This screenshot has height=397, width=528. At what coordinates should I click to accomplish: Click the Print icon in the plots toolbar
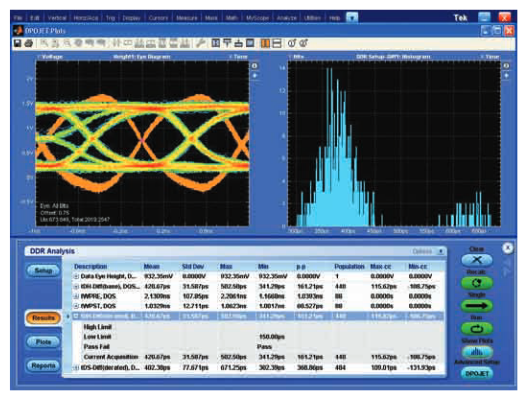[29, 43]
